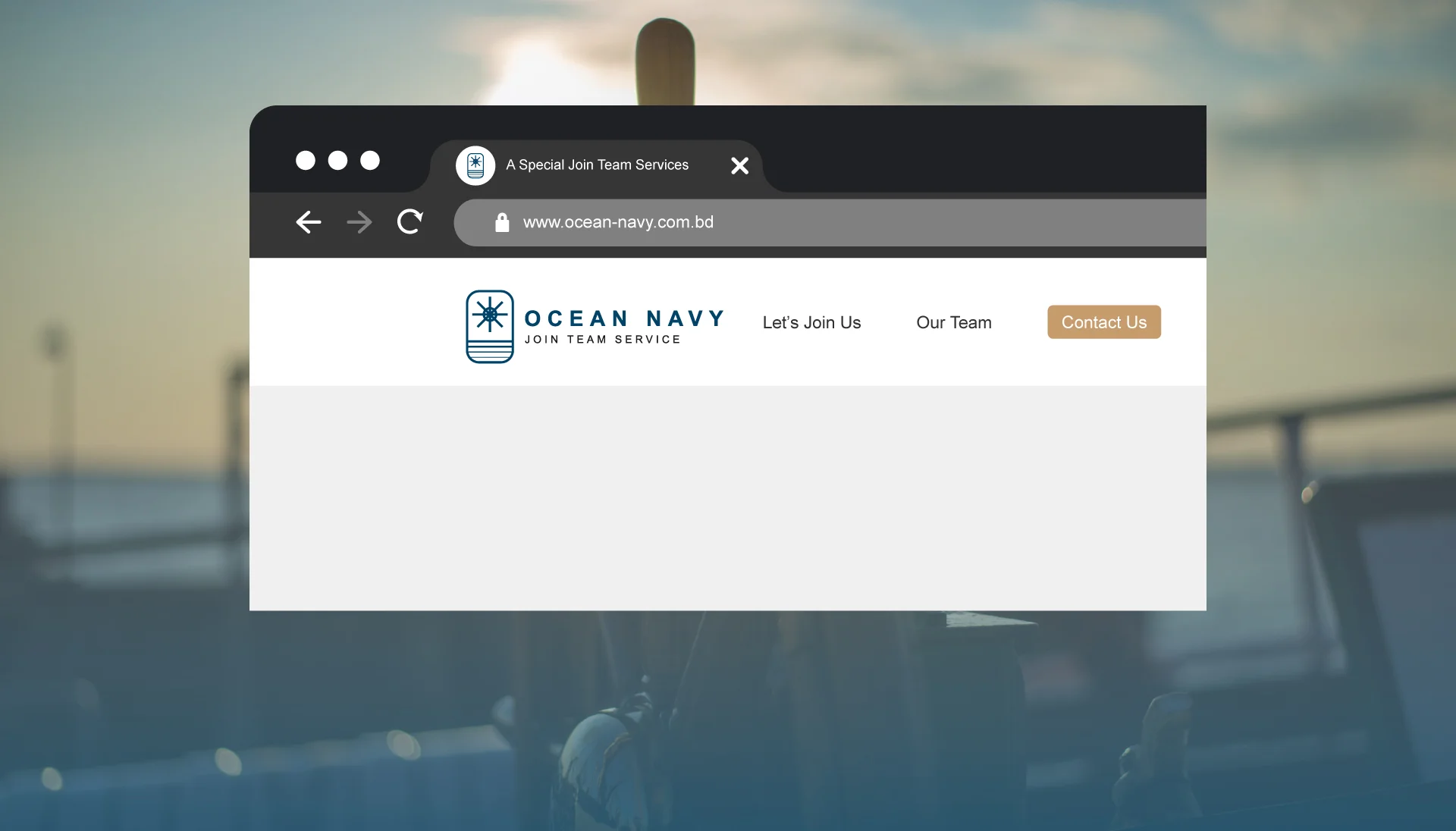Click the www.ocean-navy.com.bd address bar
The height and width of the screenshot is (831, 1456).
[x=830, y=222]
